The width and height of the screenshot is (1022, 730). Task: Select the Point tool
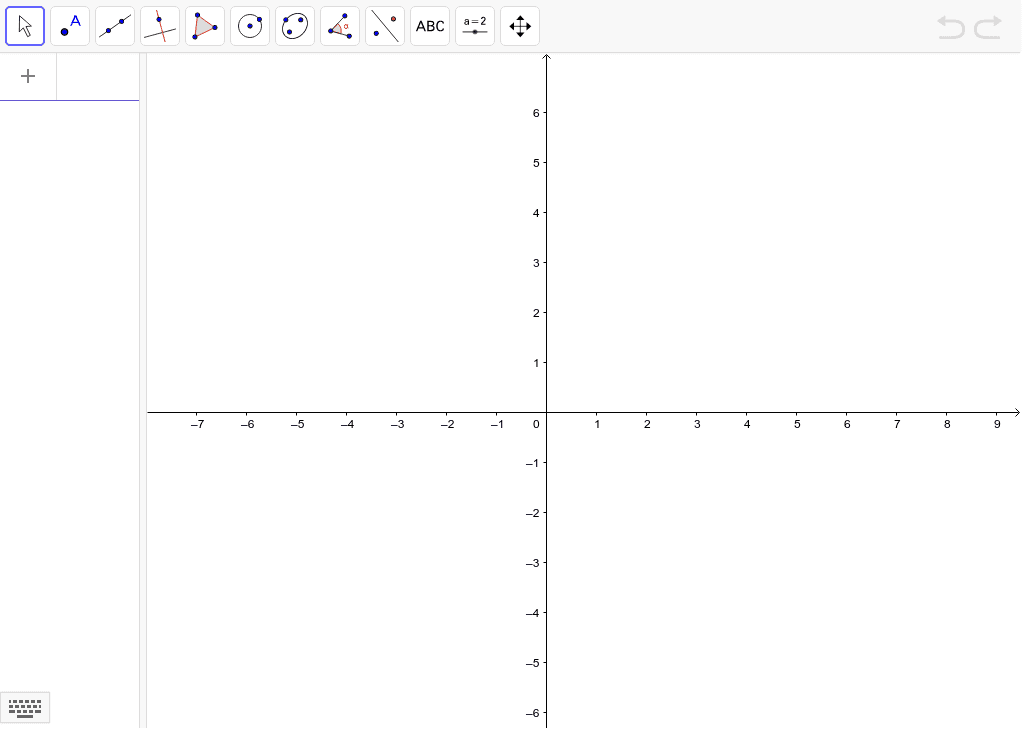(x=69, y=25)
